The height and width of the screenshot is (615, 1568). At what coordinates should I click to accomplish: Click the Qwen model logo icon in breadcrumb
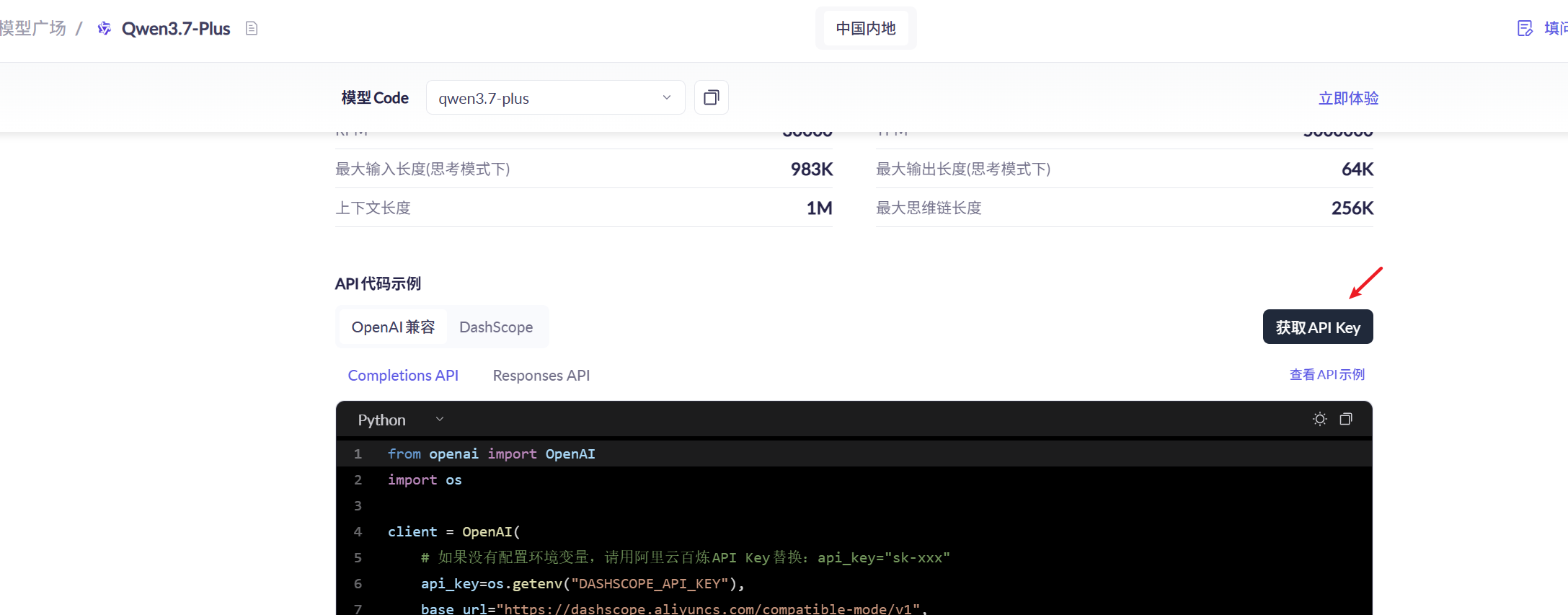[x=105, y=28]
